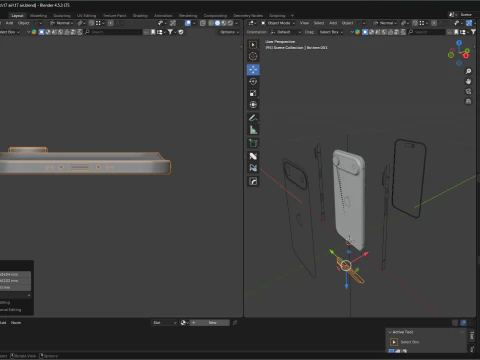This screenshot has height=360, width=480.
Task: Click the Select Box tool icon in the Active Tool panel
Action: tap(394, 342)
